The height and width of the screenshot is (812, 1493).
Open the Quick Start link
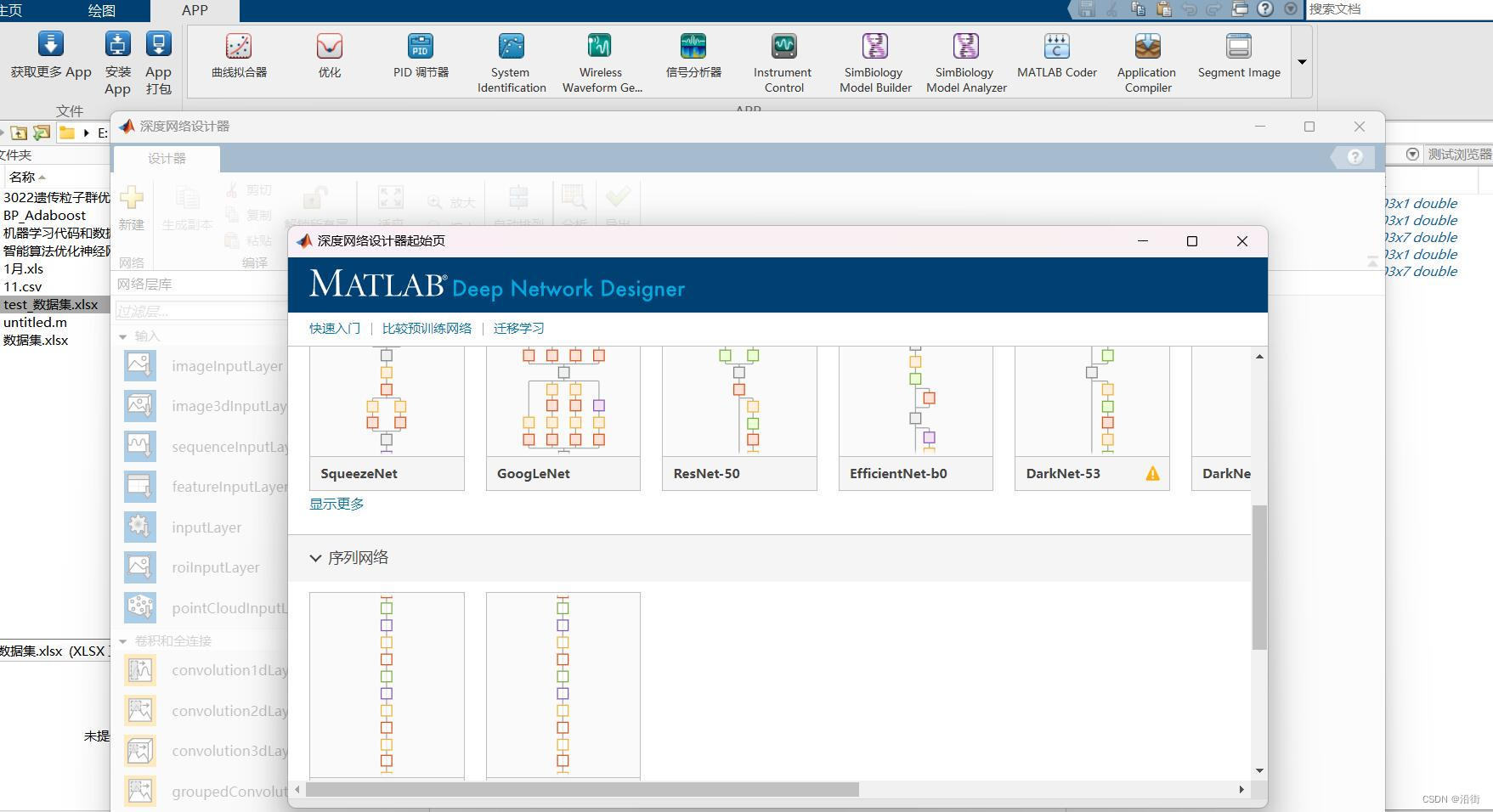click(335, 328)
